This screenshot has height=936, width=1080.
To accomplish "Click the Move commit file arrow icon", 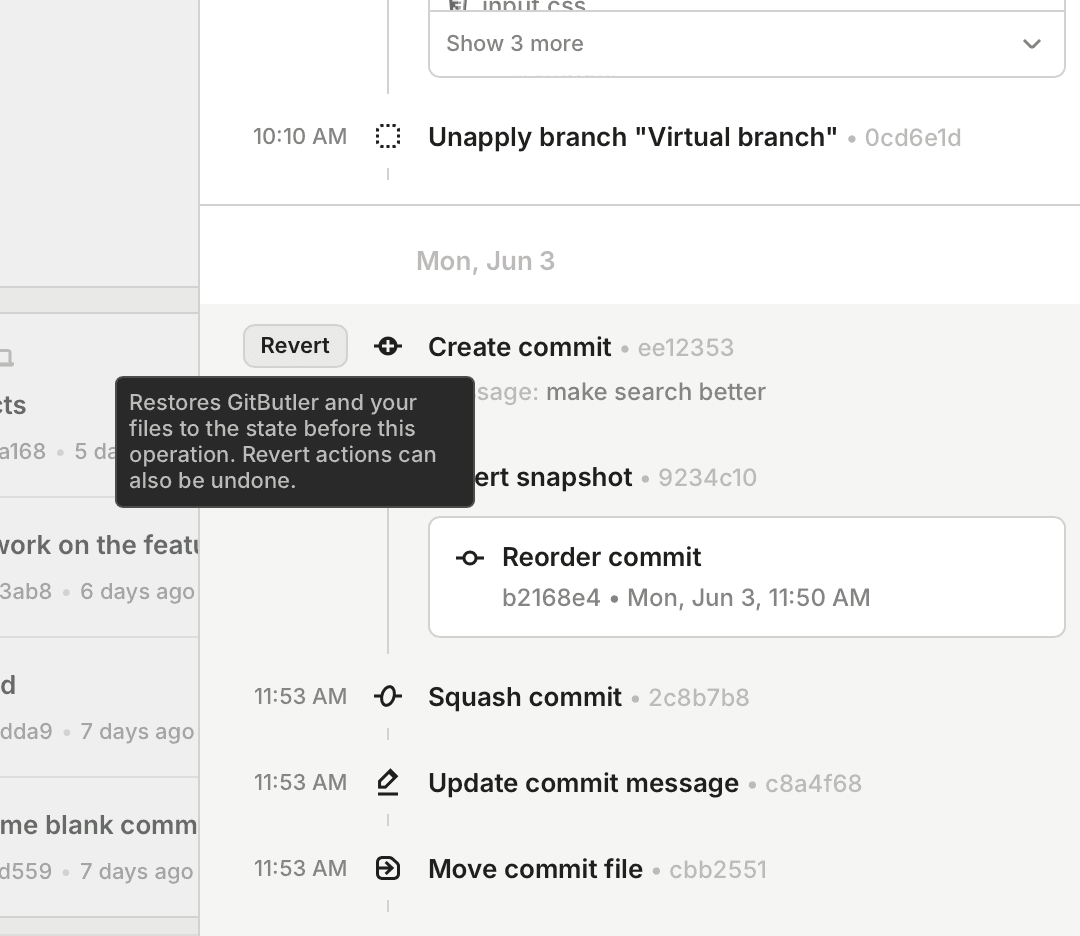I will pyautogui.click(x=388, y=869).
